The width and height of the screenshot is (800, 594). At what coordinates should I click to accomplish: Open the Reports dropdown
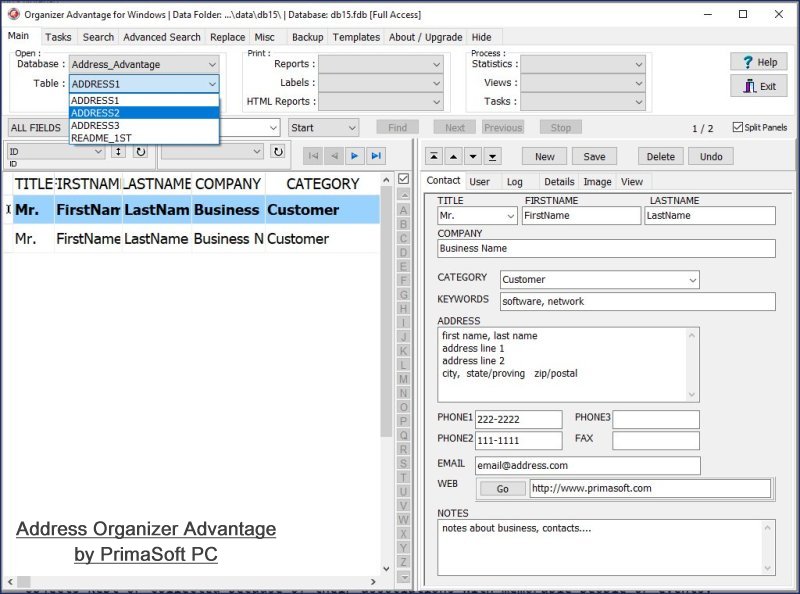pos(437,63)
